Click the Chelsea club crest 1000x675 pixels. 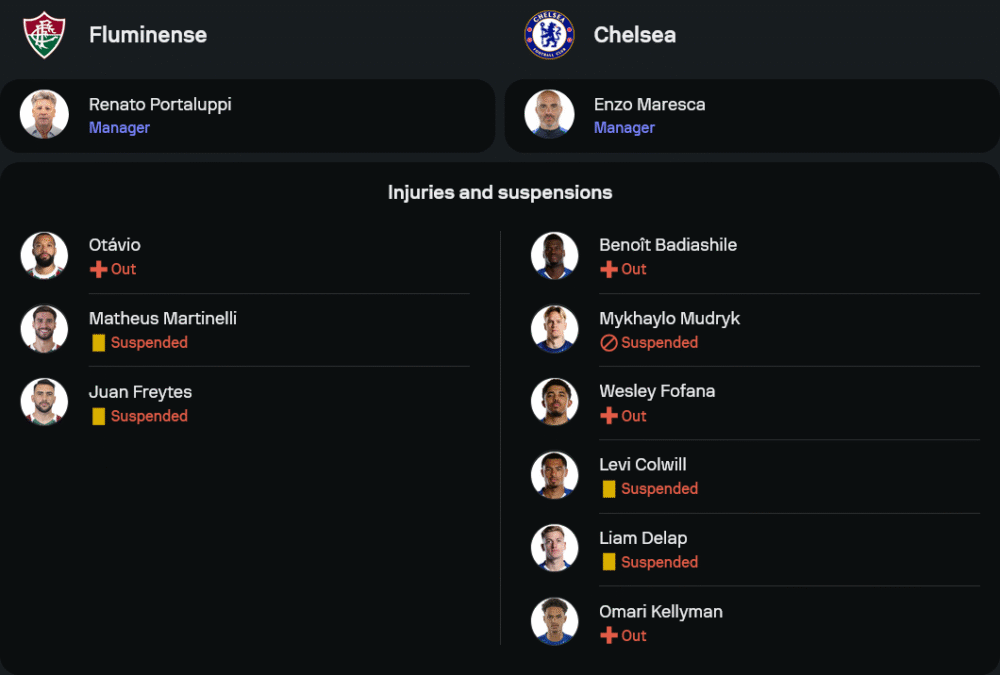(549, 35)
